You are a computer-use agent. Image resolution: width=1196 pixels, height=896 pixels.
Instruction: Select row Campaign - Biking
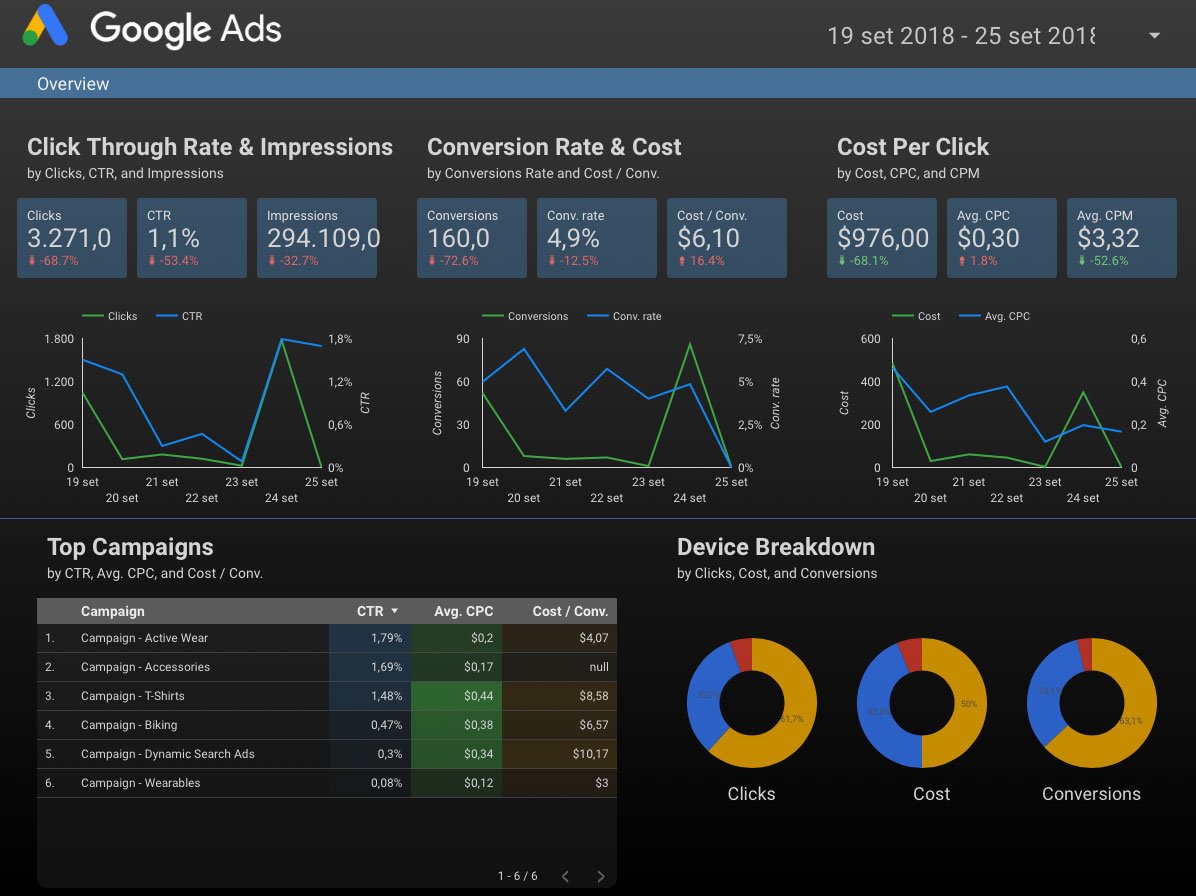[x=326, y=724]
